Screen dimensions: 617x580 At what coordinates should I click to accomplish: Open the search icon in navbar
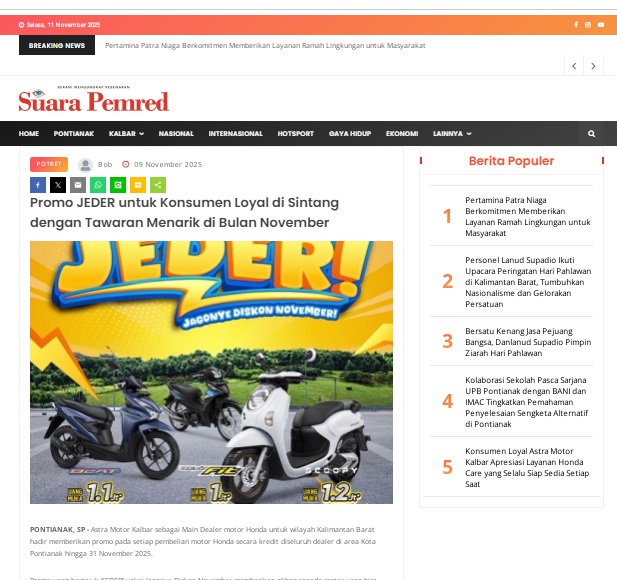[591, 133]
